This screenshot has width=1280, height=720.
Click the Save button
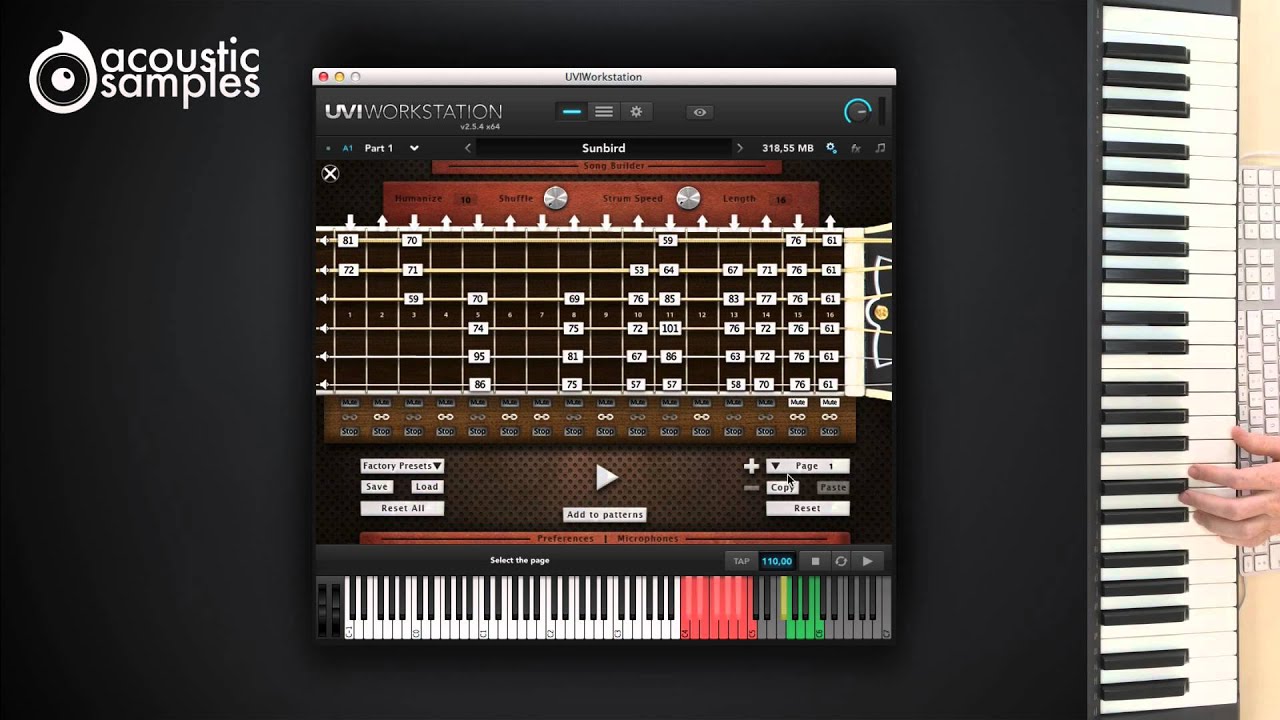(377, 487)
